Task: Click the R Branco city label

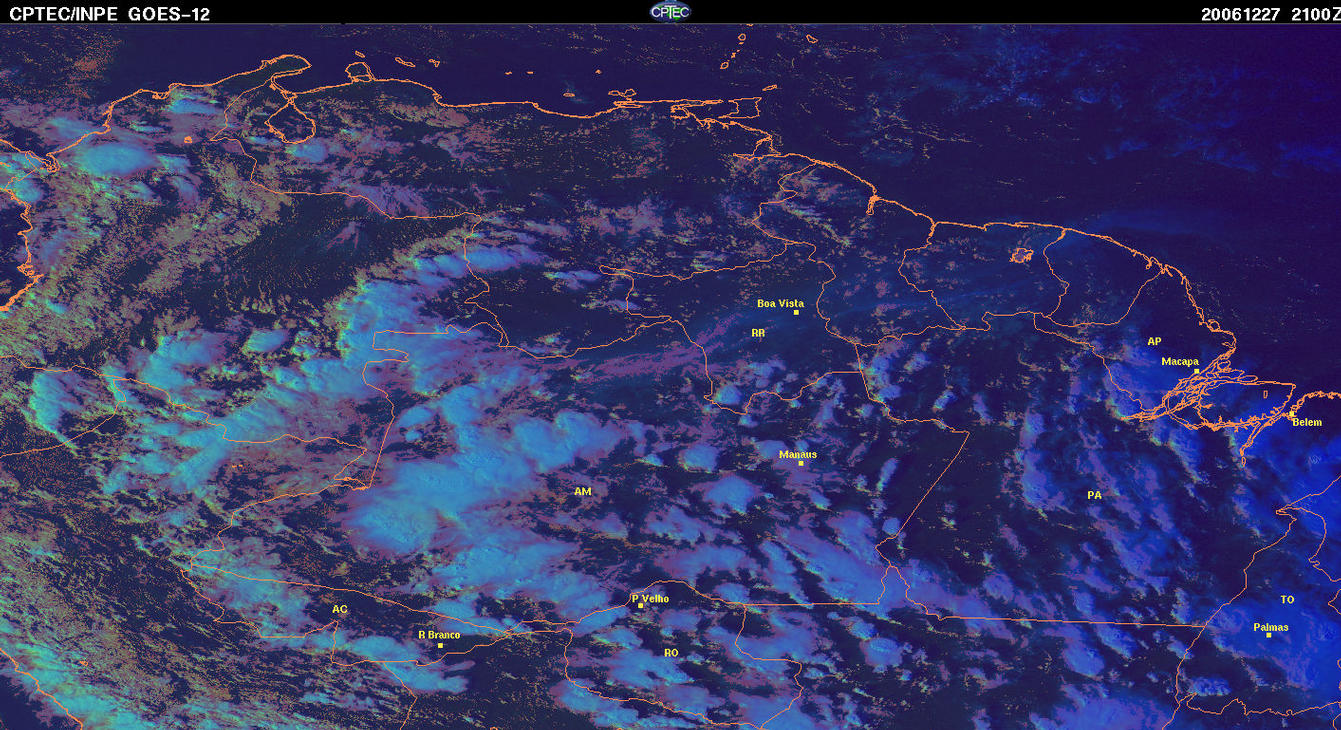Action: (x=439, y=635)
